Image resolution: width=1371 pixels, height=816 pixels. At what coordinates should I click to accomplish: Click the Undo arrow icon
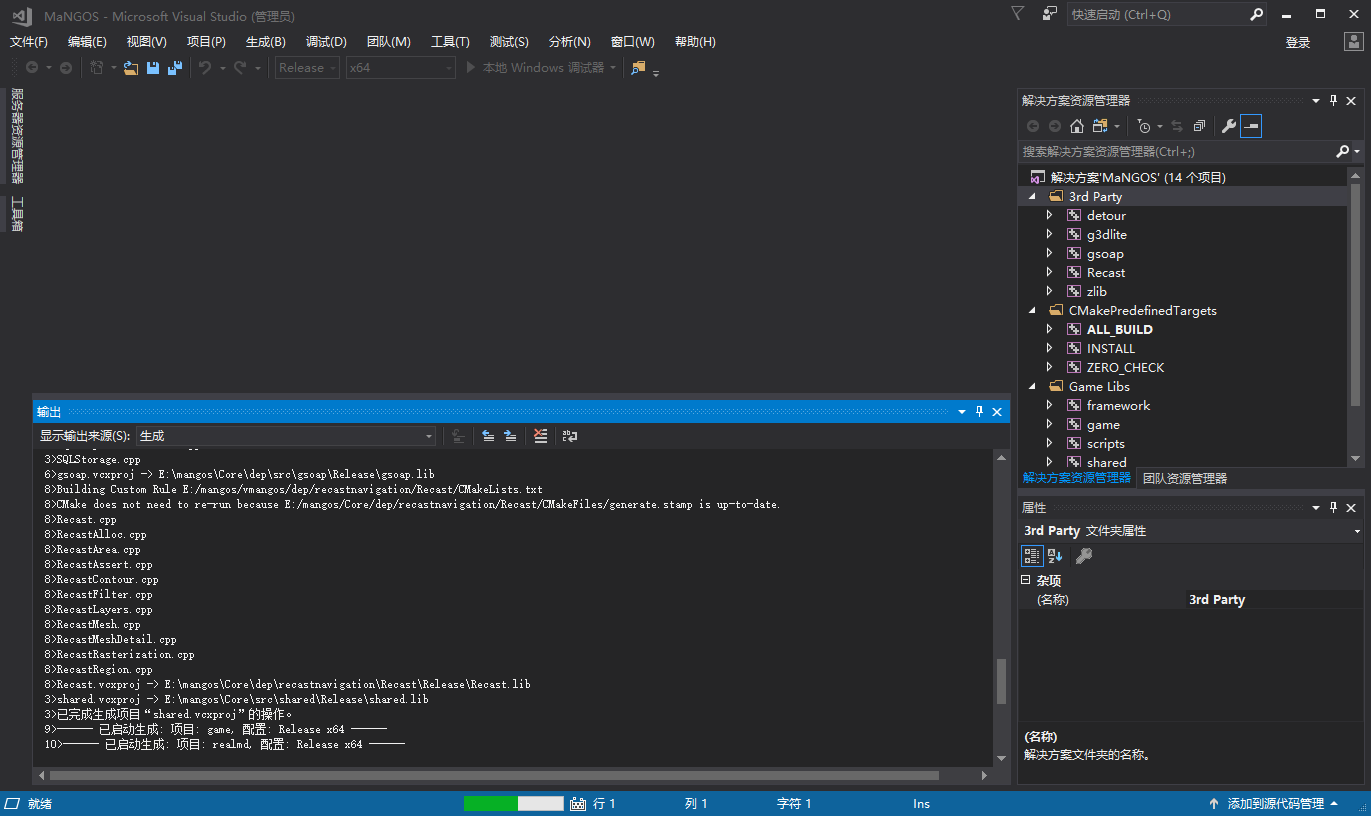click(x=204, y=68)
